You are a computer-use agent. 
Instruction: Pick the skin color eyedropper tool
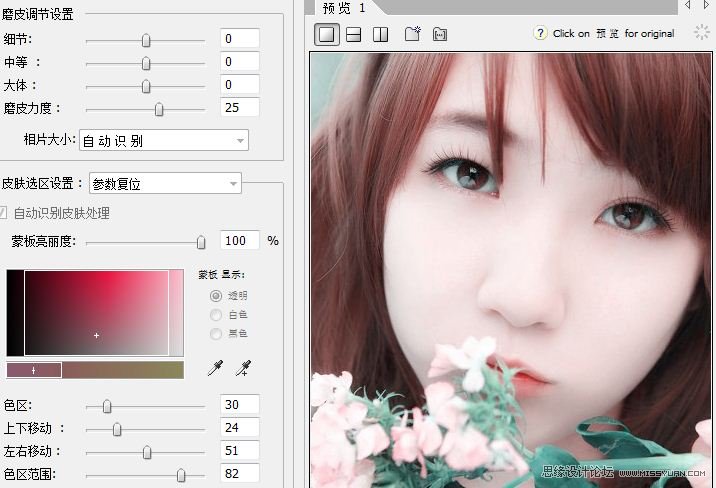point(215,368)
